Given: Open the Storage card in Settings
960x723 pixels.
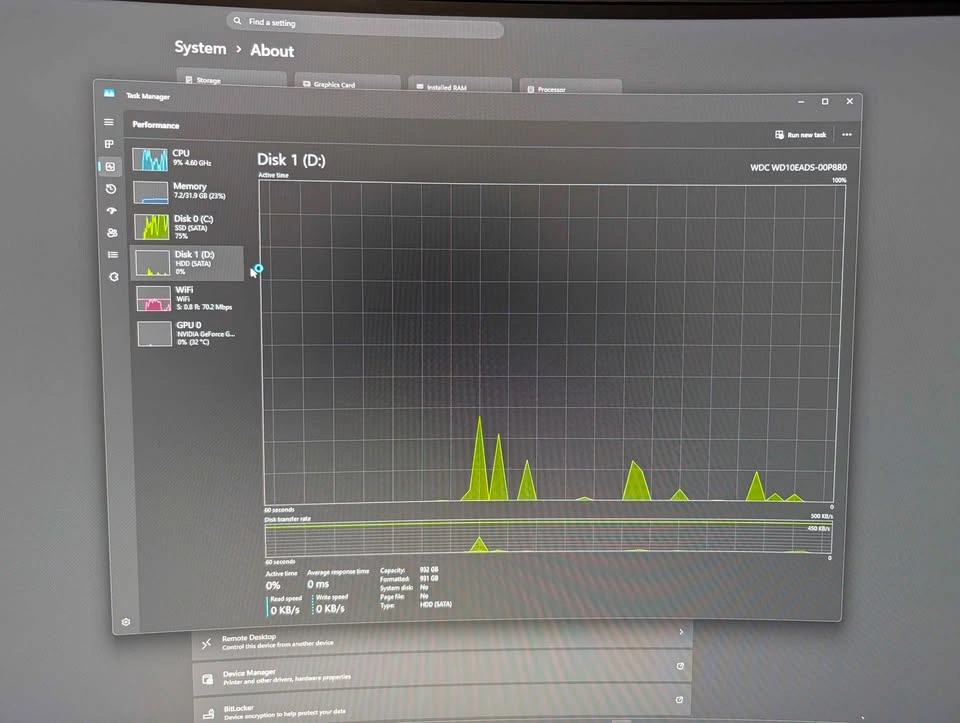Looking at the screenshot, I should click(231, 79).
